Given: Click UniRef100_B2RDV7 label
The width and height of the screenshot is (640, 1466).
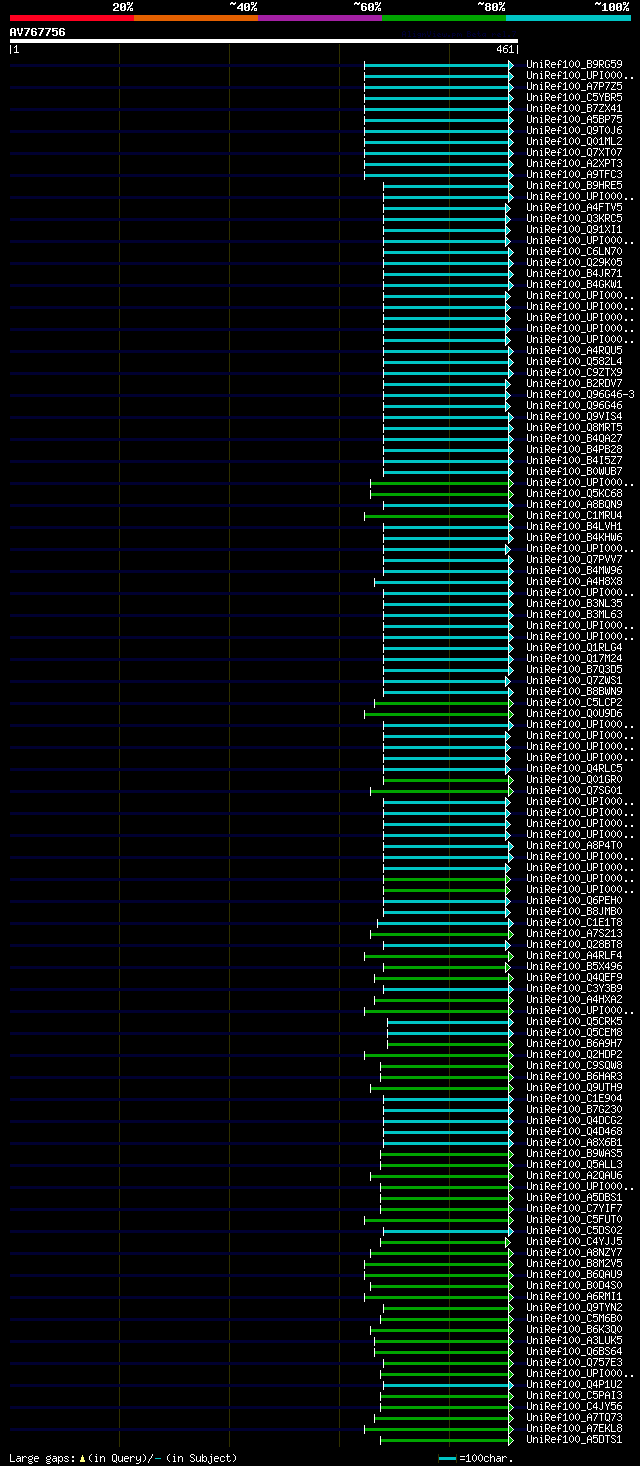Looking at the screenshot, I should (x=573, y=384).
